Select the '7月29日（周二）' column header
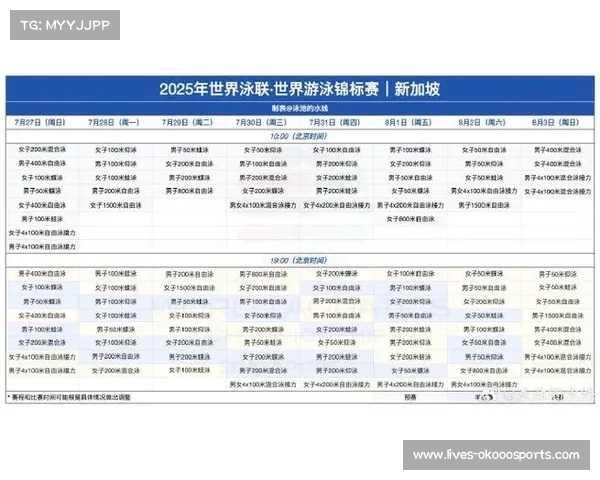The height and width of the screenshot is (480, 600). pos(188,122)
